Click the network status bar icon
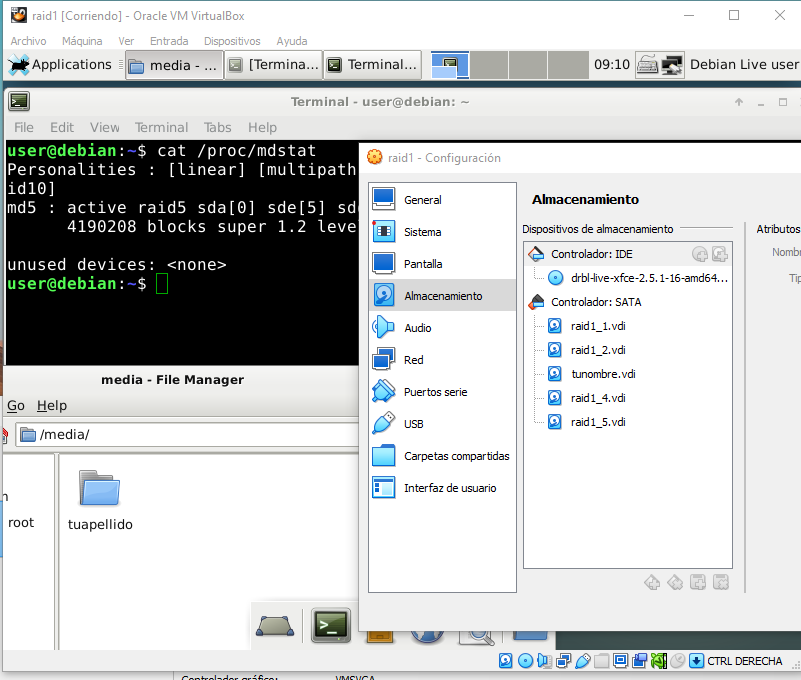801x680 pixels. pos(563,661)
